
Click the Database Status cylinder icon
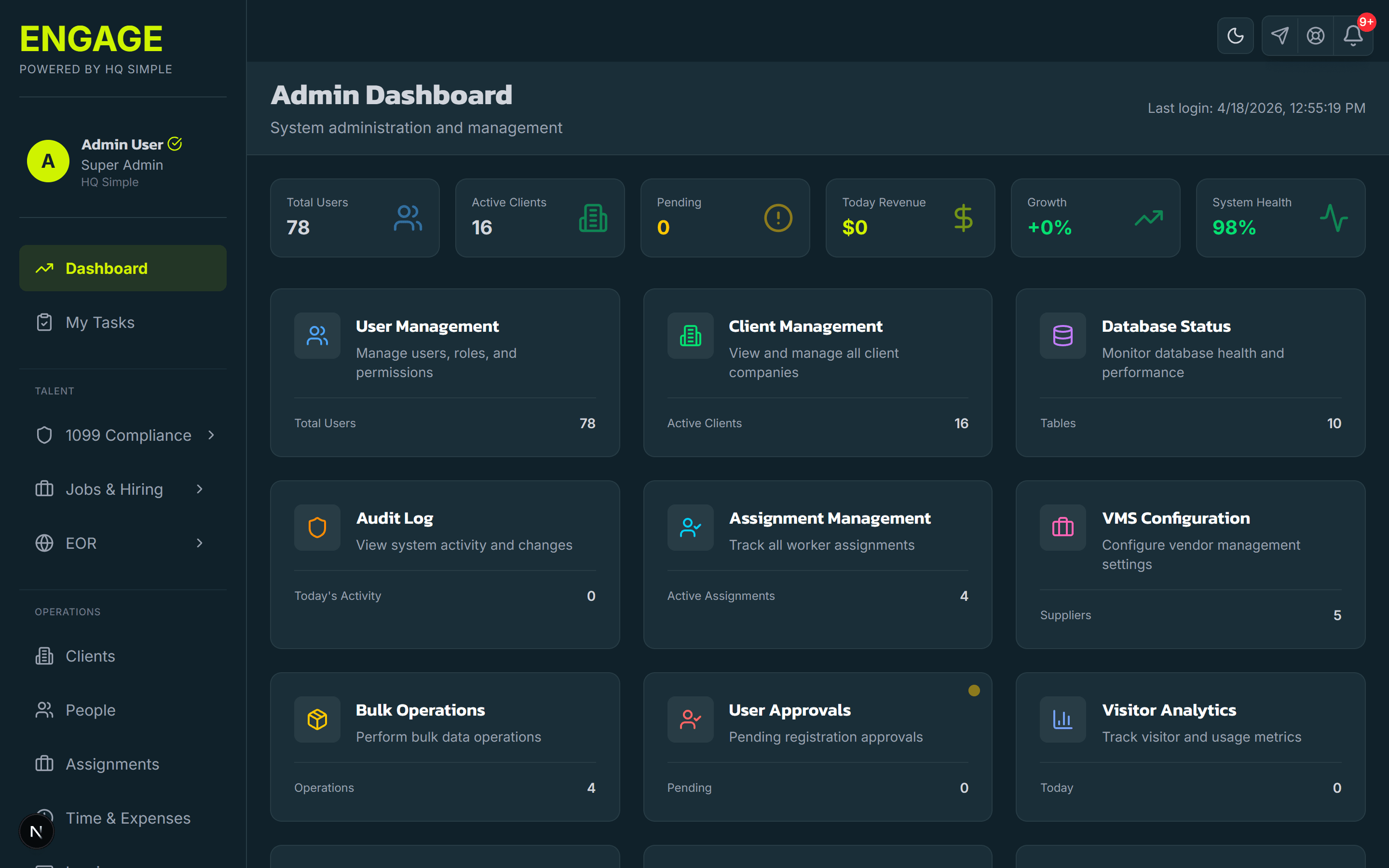pyautogui.click(x=1062, y=336)
